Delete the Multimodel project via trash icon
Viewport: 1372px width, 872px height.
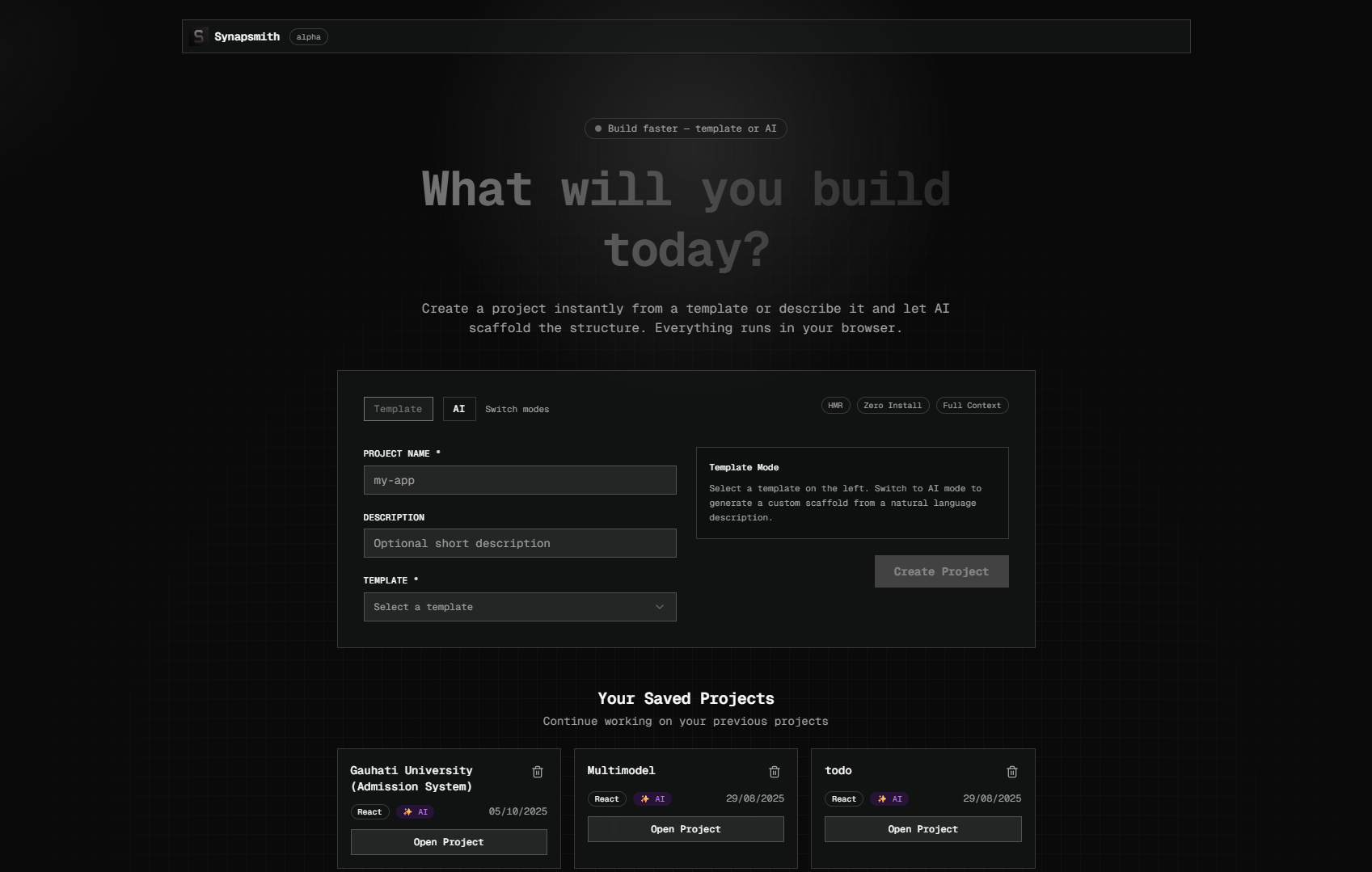pyautogui.click(x=775, y=772)
